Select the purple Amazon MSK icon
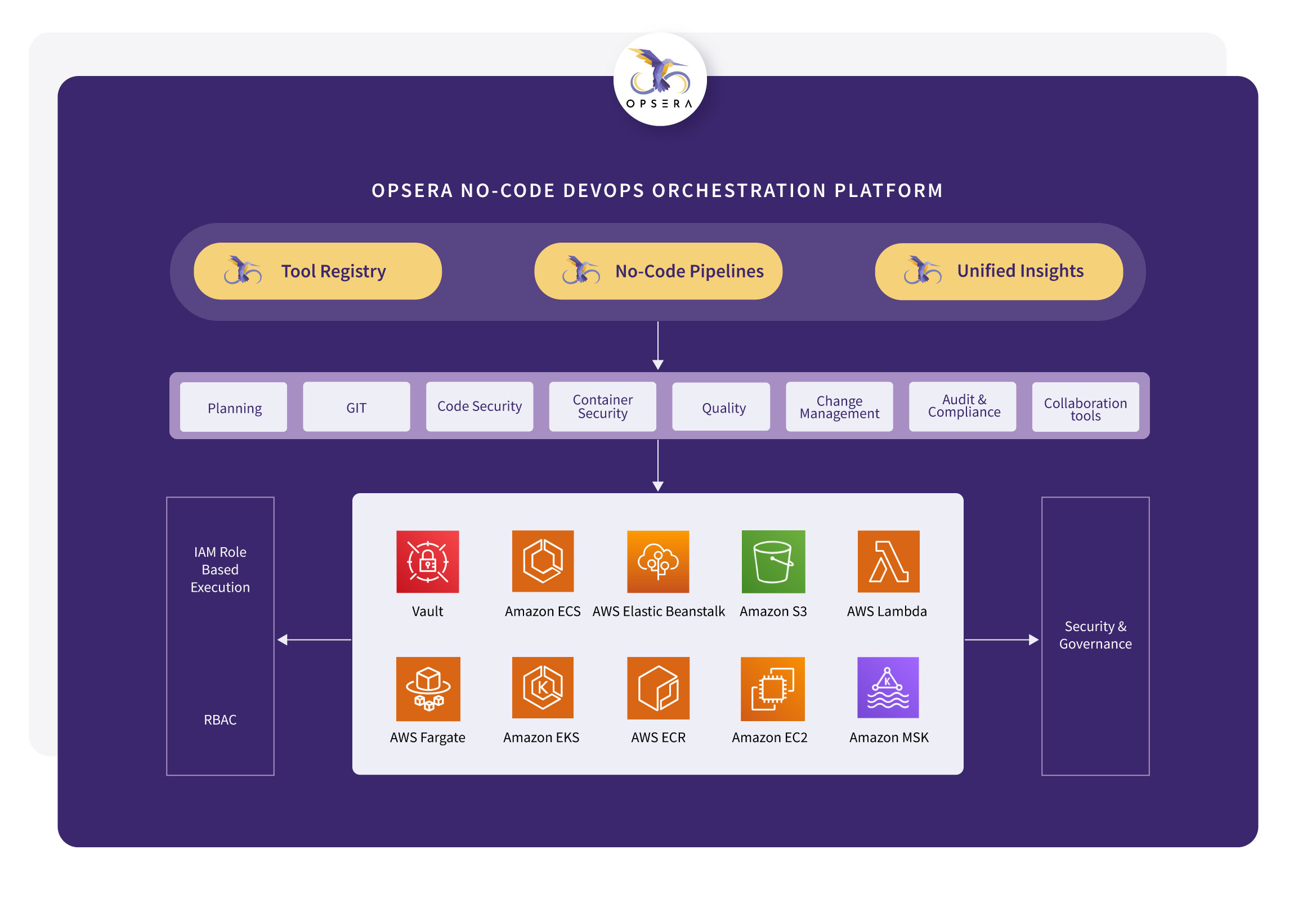Viewport: 1316px width, 903px height. [888, 688]
